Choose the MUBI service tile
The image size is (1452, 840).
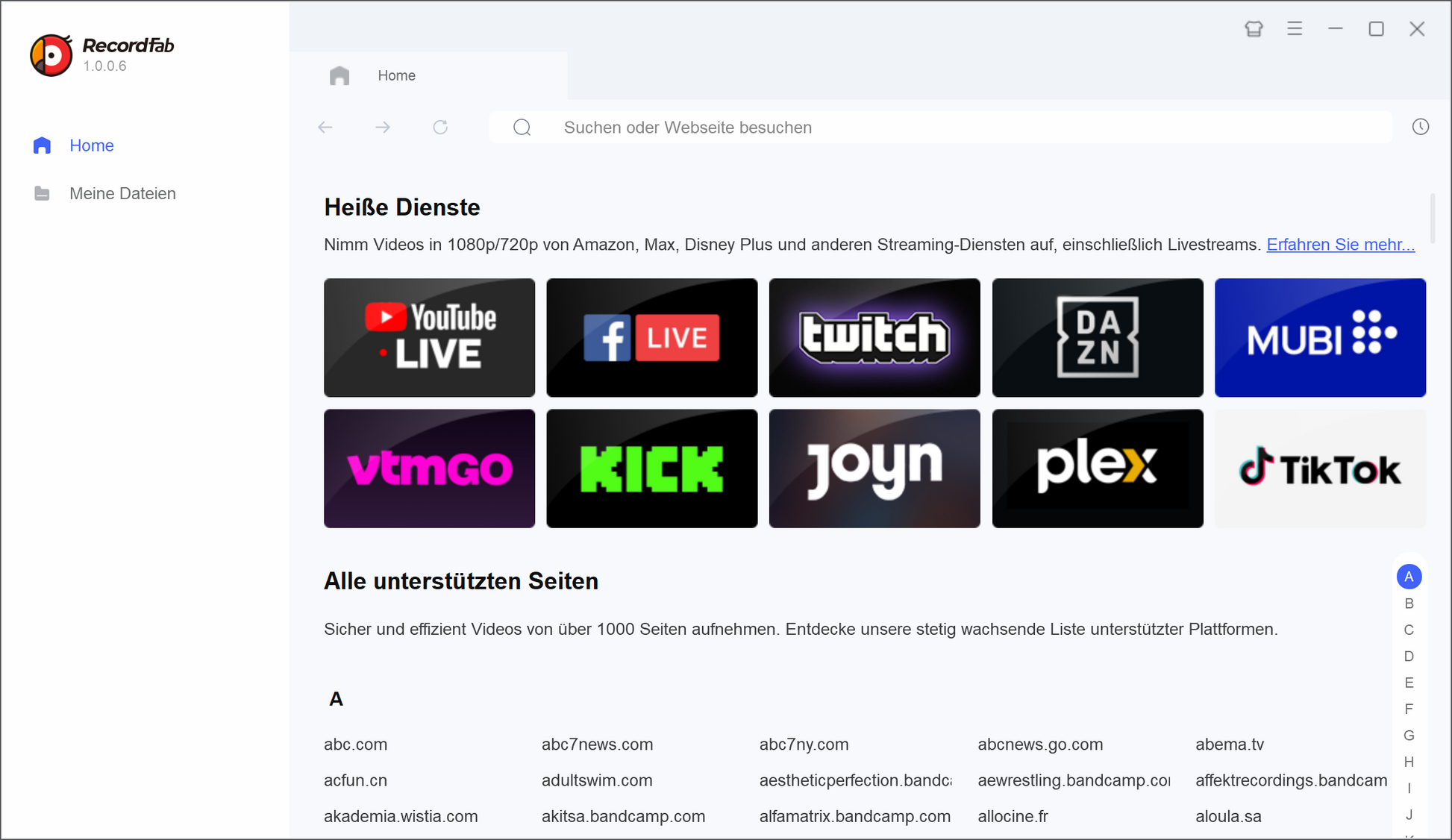pyautogui.click(x=1320, y=338)
